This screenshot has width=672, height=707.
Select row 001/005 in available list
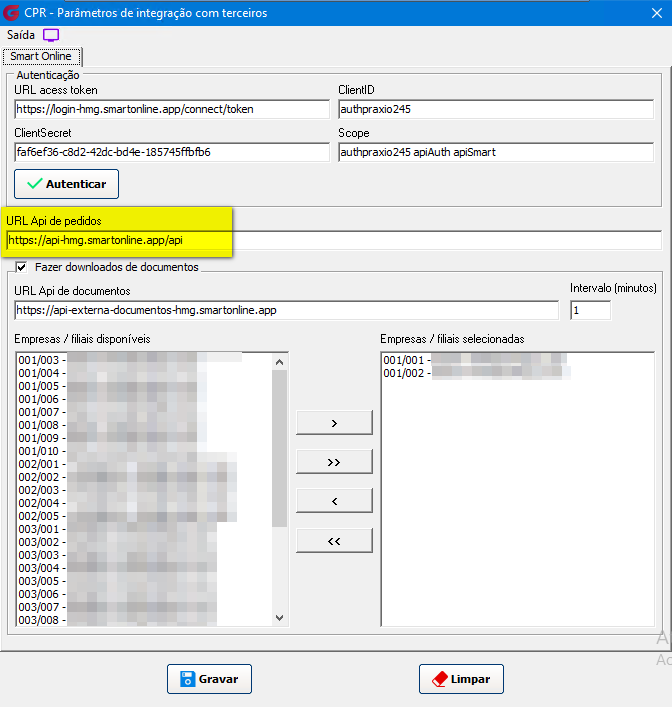click(x=144, y=386)
